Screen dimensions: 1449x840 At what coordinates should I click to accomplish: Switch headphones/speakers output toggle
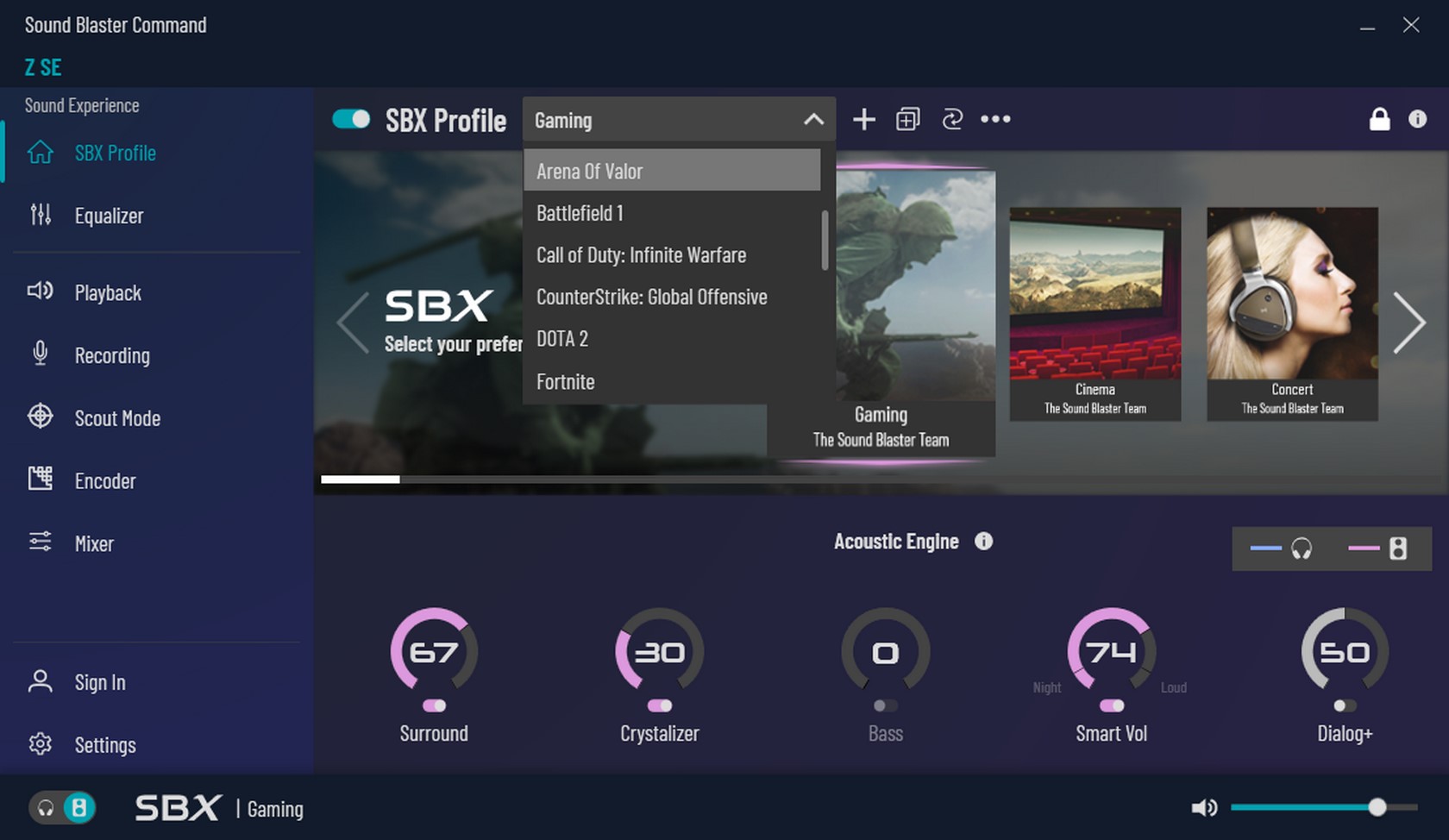pos(62,807)
